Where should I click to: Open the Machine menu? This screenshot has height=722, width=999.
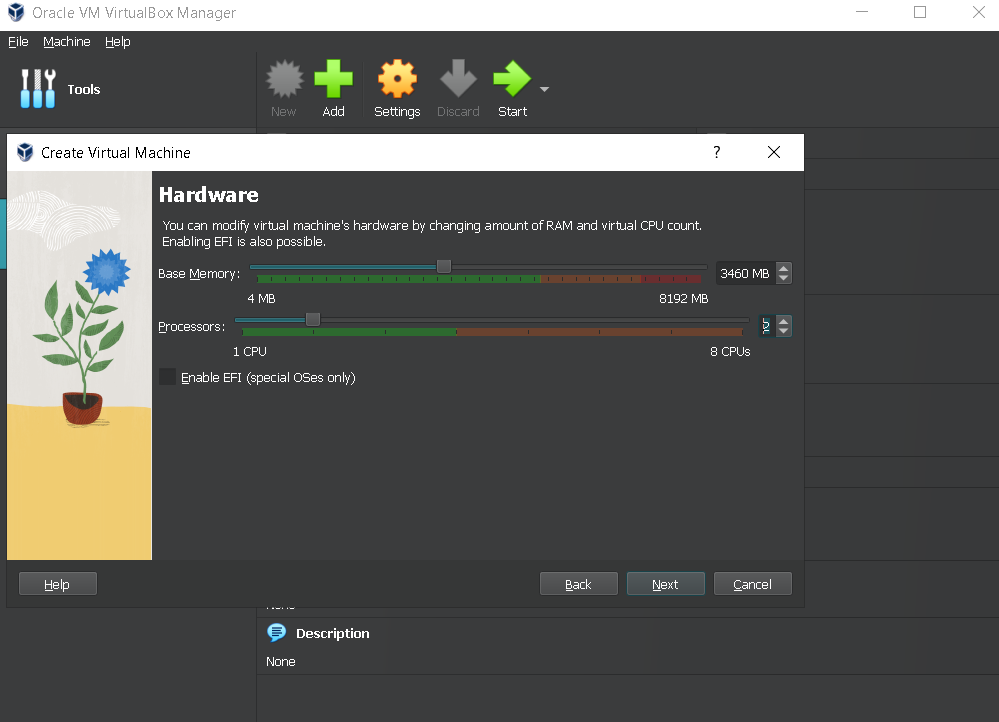tap(67, 41)
